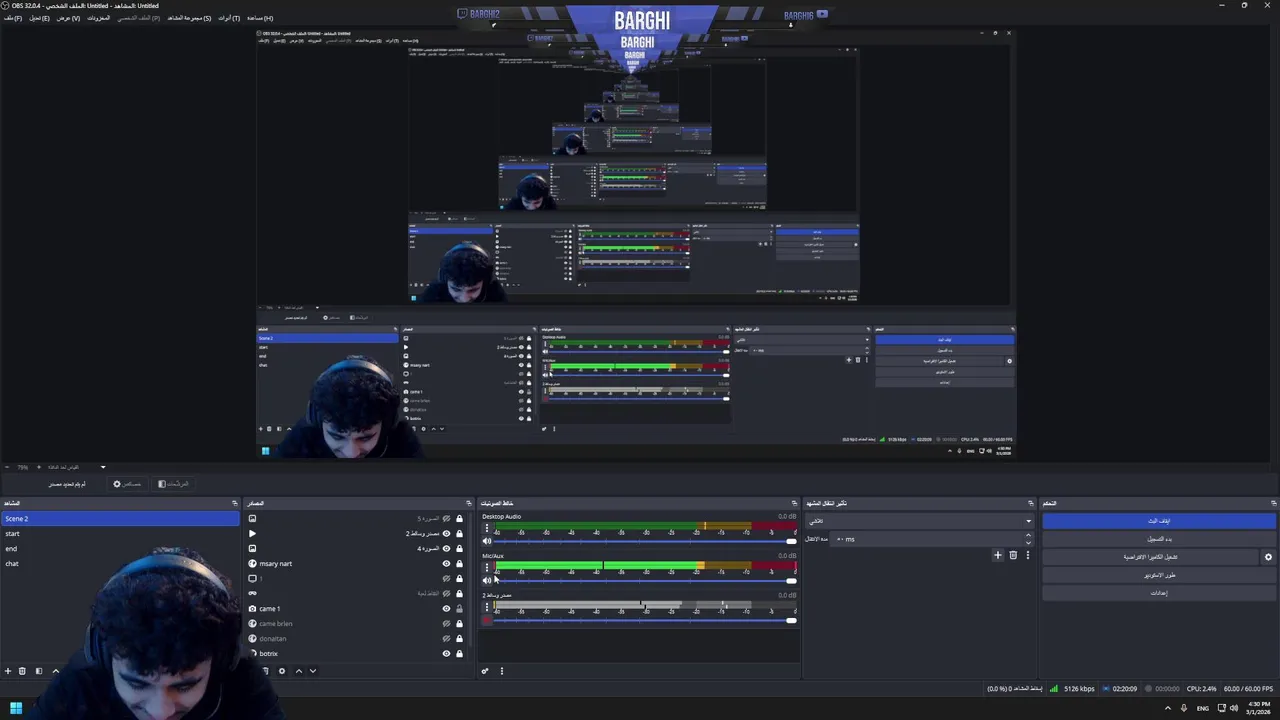
Task: Hide the botrix source eye
Action: [x=446, y=653]
